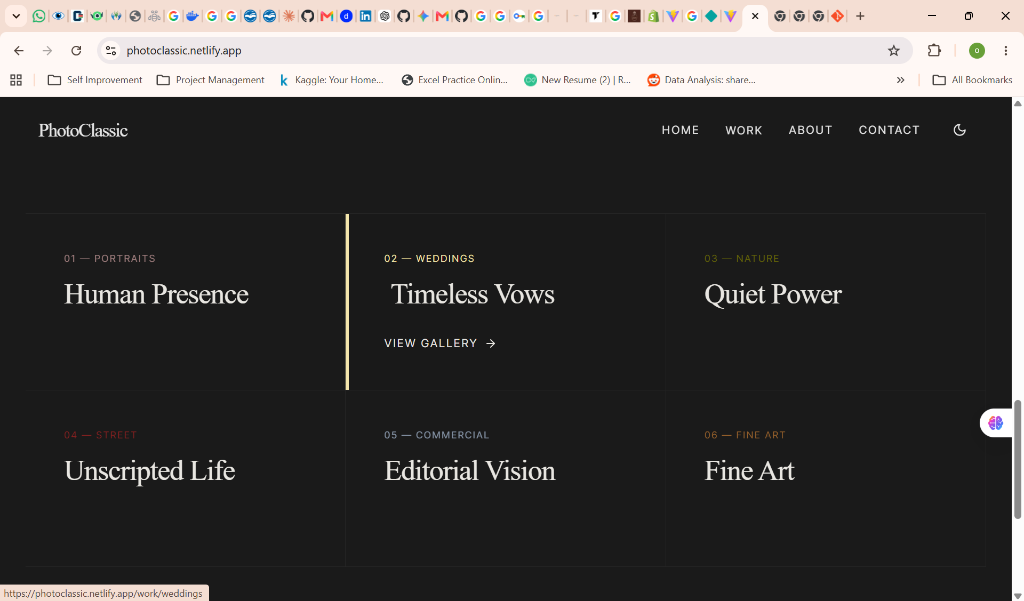Image resolution: width=1024 pixels, height=601 pixels.
Task: Expand hidden bookmarks with the double chevron
Action: coord(900,80)
